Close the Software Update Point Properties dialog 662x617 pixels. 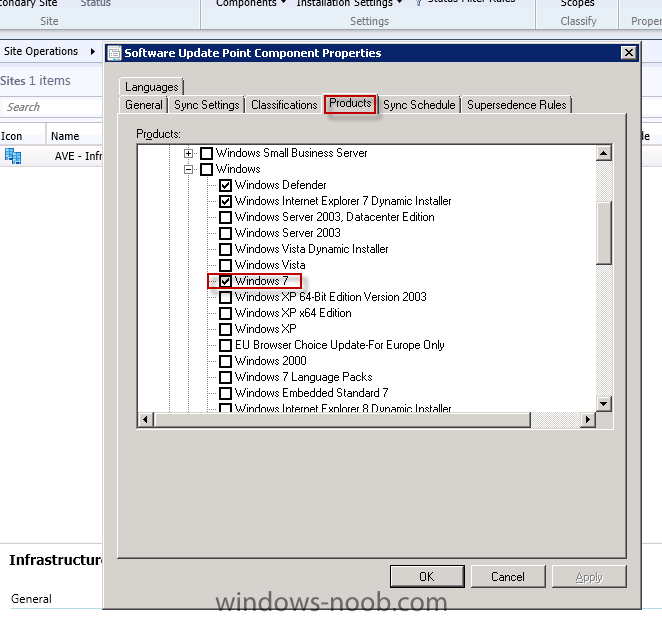click(x=629, y=53)
